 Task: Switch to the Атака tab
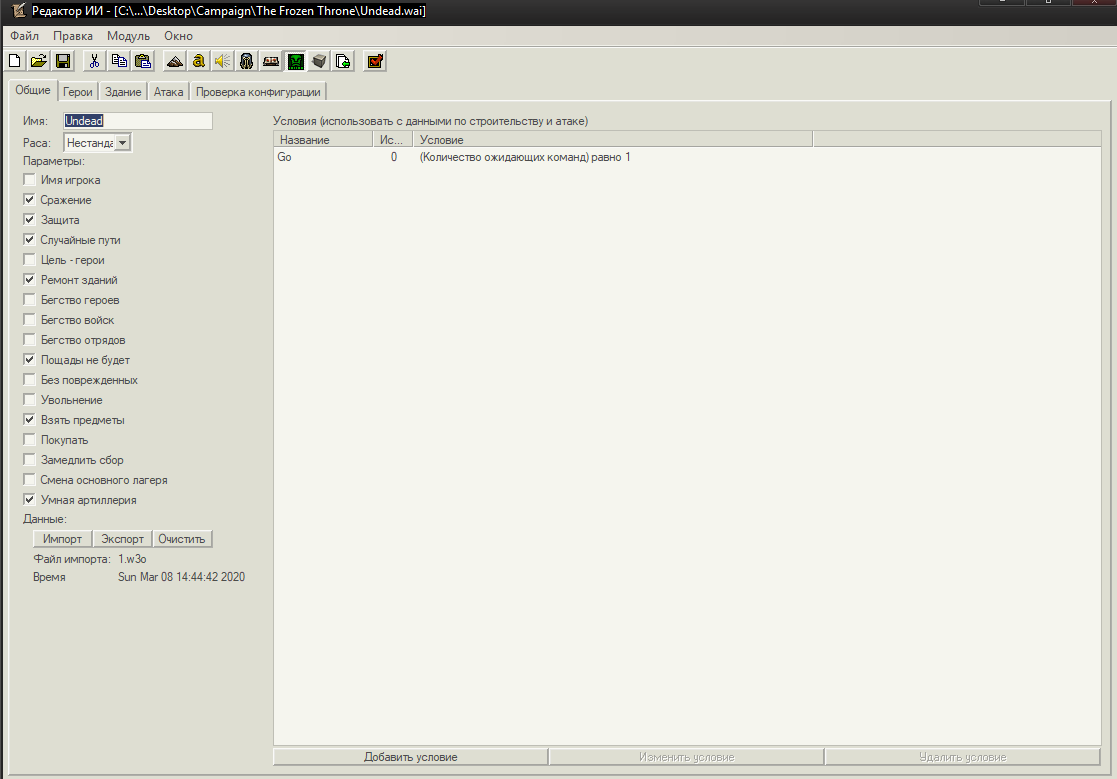click(x=168, y=92)
